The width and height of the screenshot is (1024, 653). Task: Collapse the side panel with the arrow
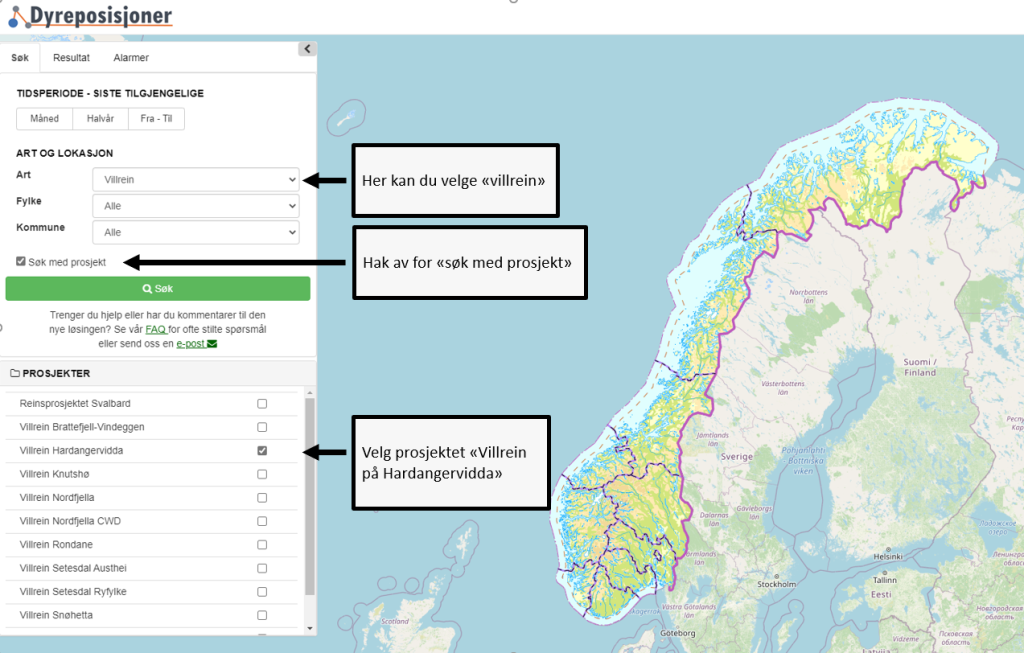[307, 49]
